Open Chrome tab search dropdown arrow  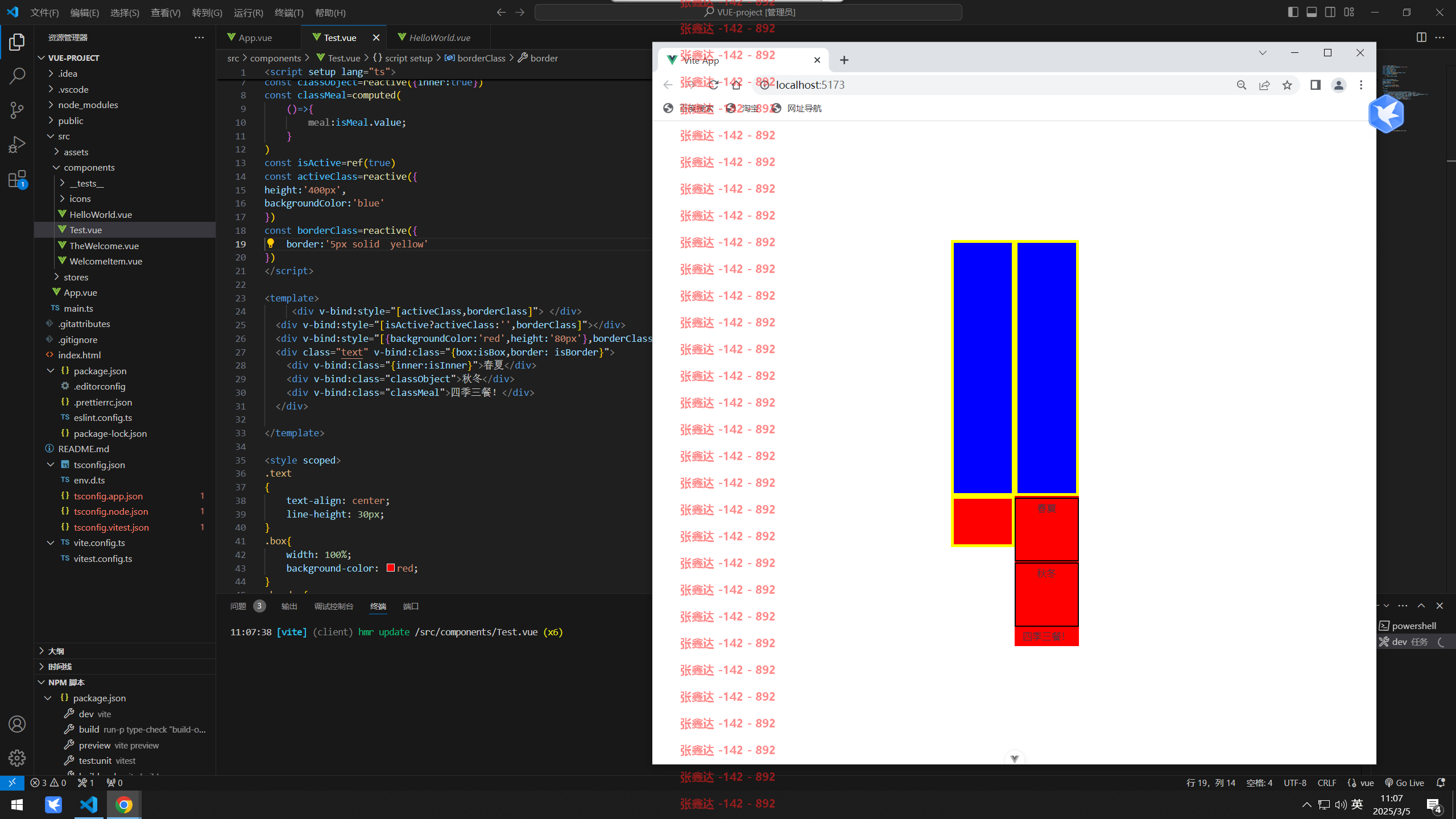(1262, 52)
